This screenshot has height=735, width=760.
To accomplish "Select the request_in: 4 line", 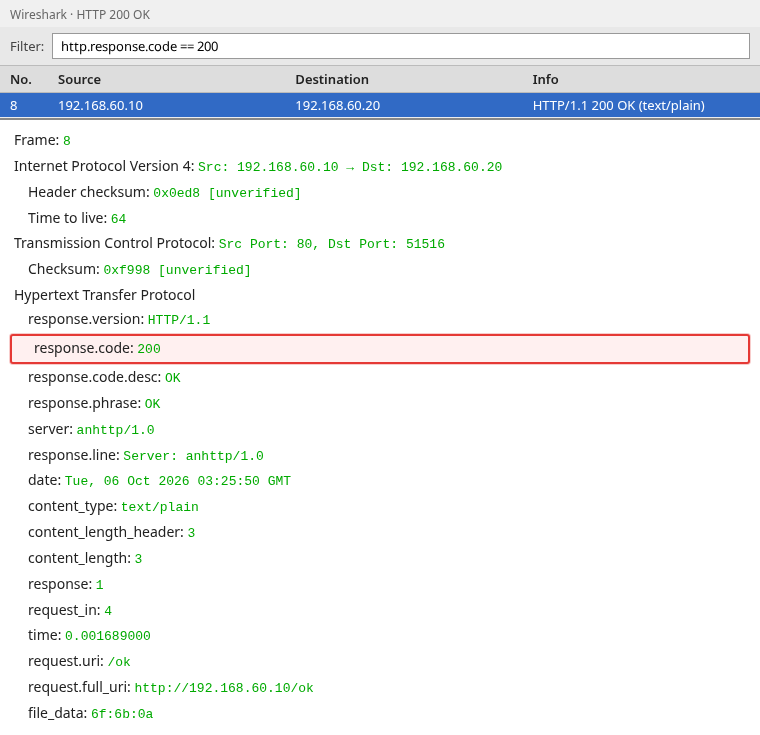I will tap(70, 610).
